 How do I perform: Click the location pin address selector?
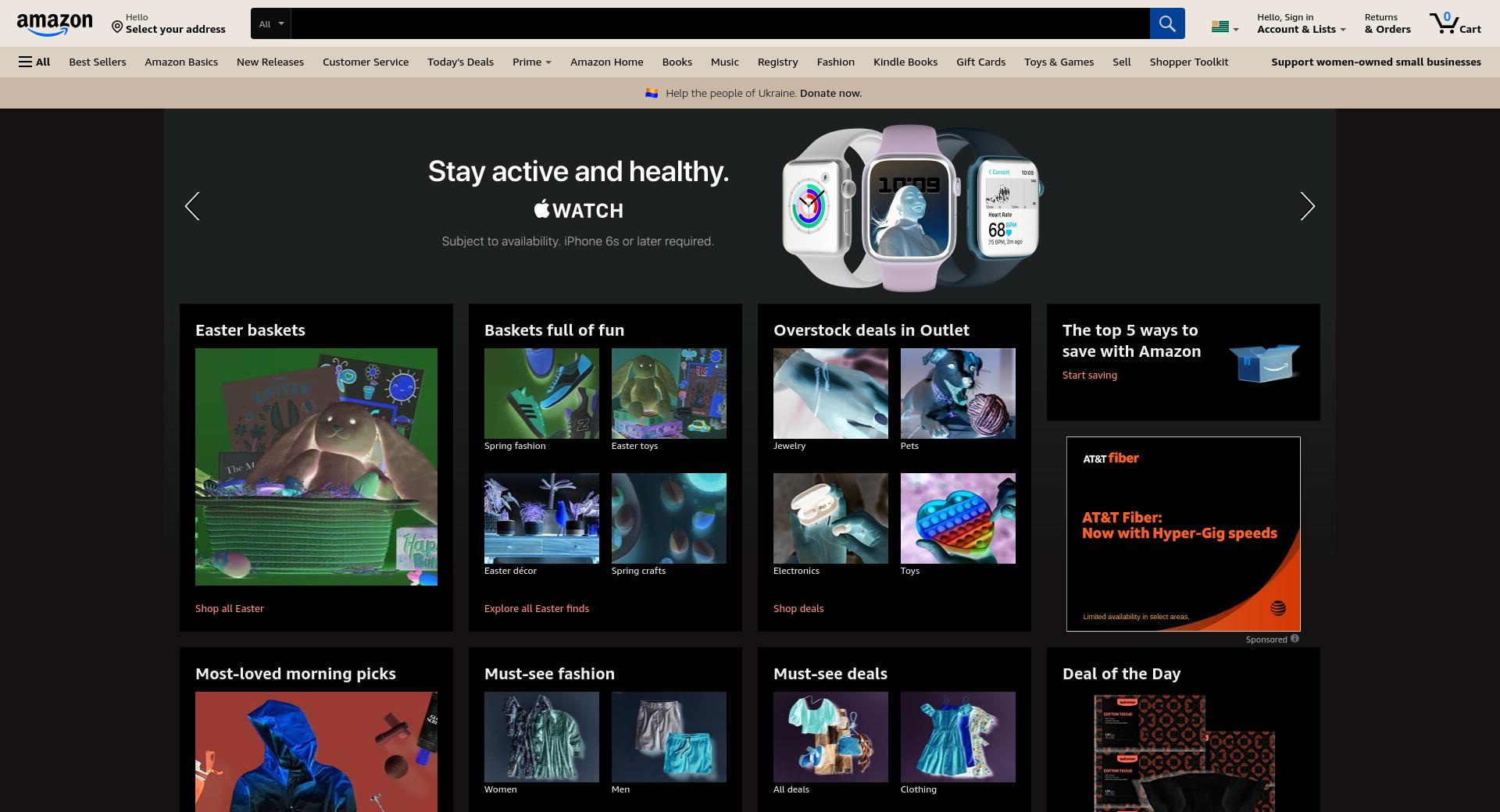click(168, 23)
